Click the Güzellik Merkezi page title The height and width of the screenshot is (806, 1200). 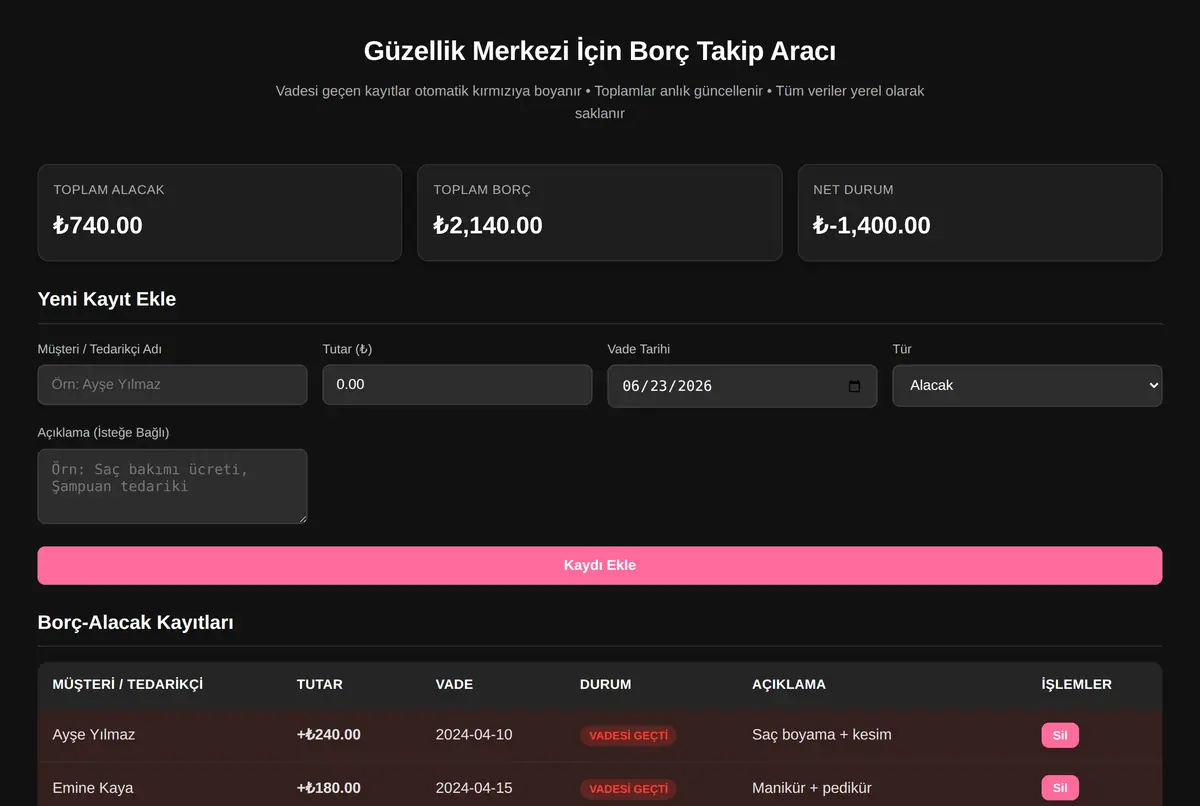[x=600, y=51]
